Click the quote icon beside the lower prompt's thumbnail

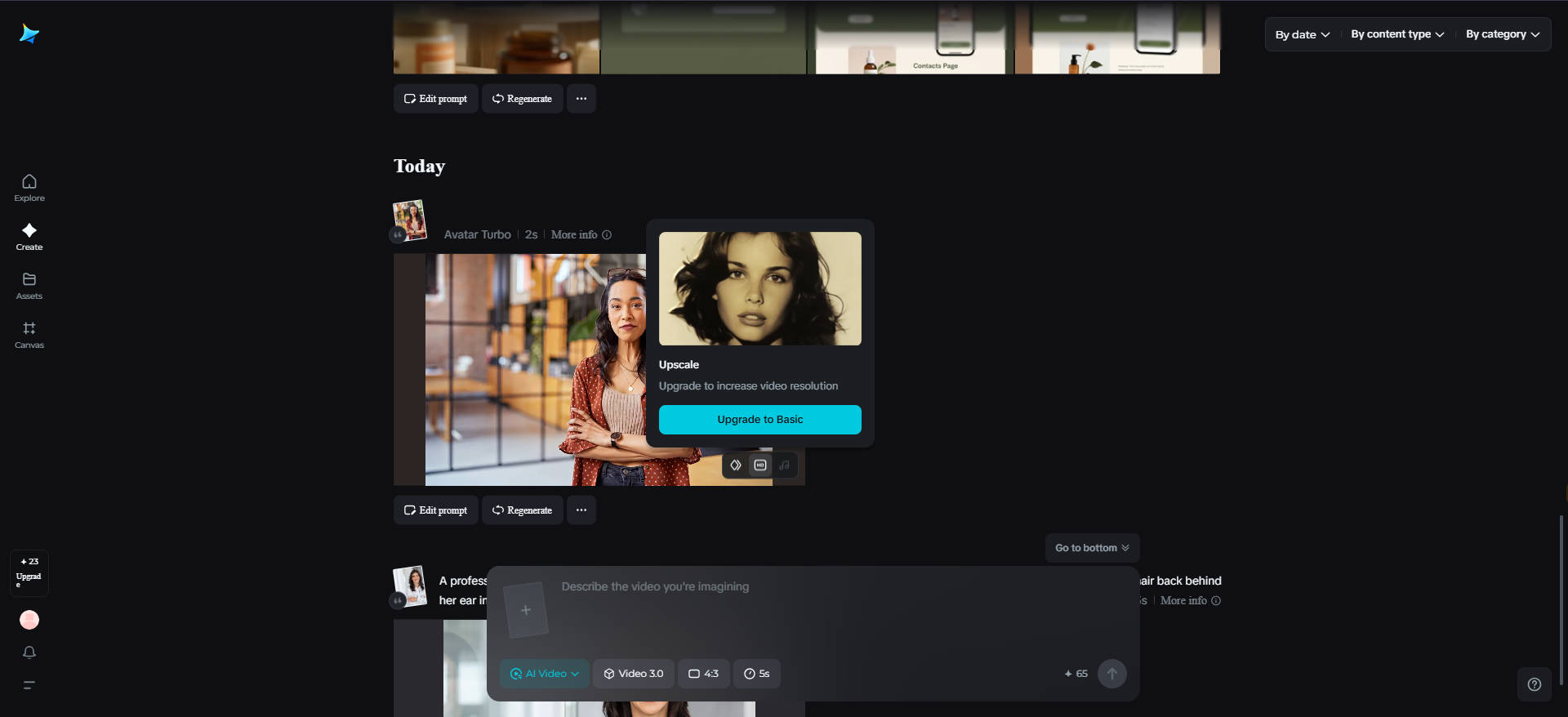[398, 601]
